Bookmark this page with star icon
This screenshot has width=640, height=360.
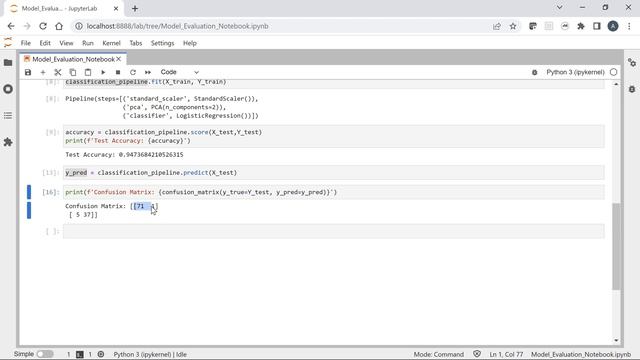pos(513,26)
